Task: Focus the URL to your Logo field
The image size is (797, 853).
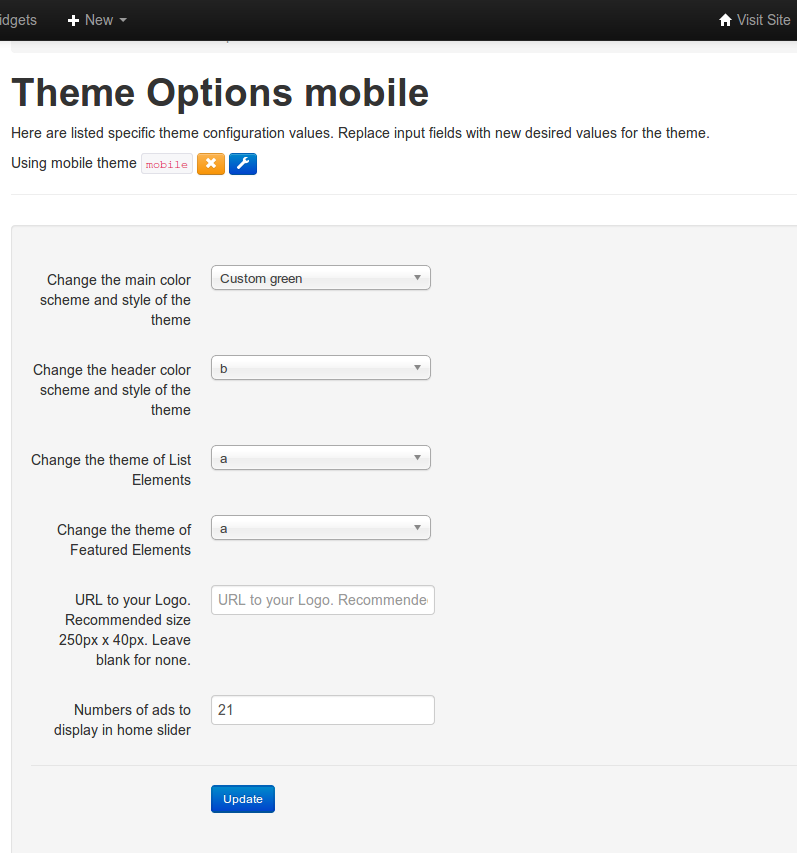Action: [x=322, y=600]
